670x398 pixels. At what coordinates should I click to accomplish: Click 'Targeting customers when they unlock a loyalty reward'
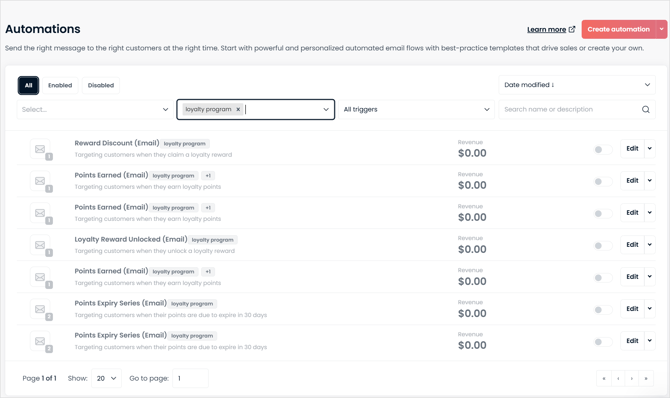tap(155, 251)
